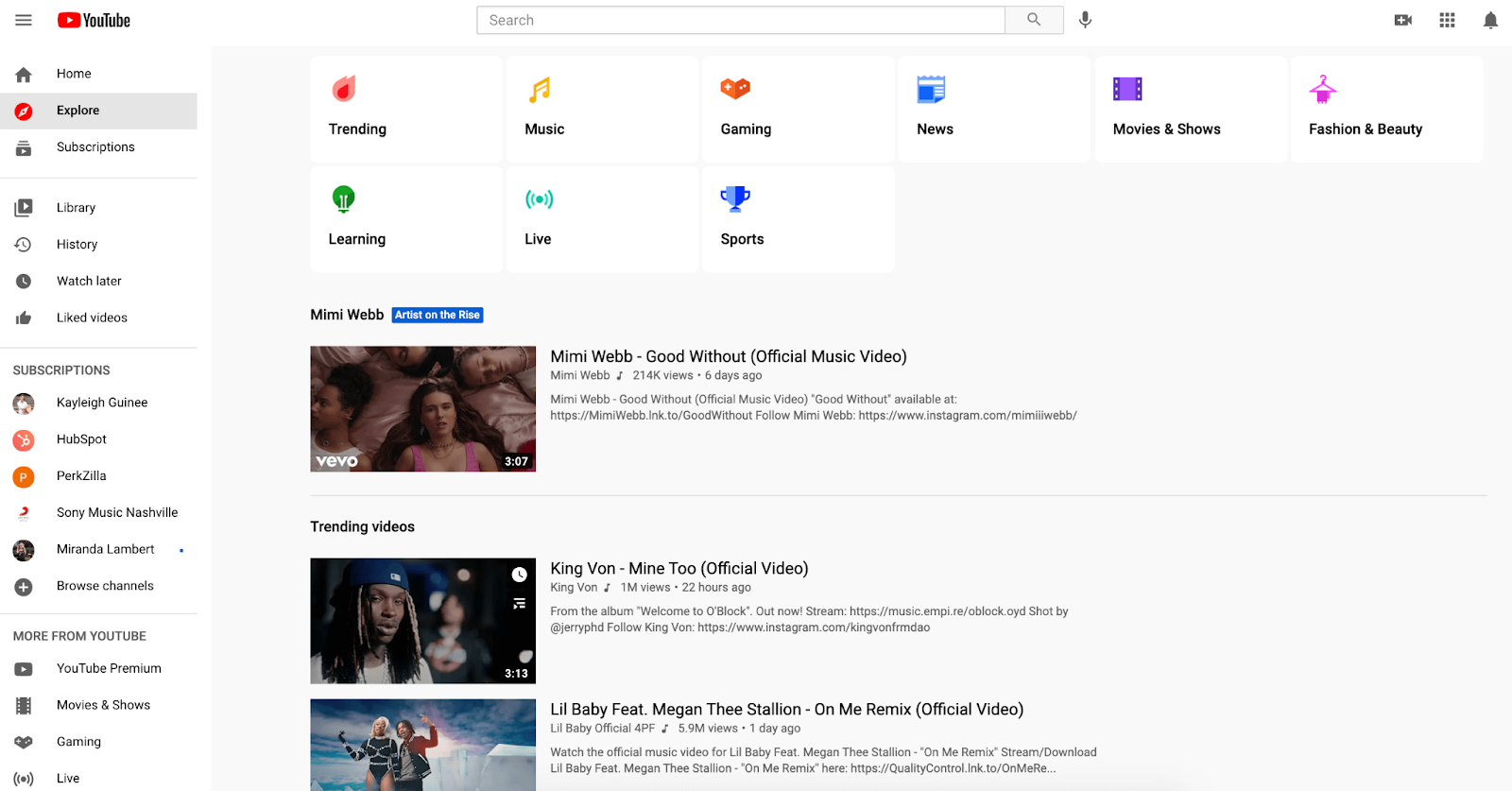Screen dimensions: 1512x791
Task: Play the Lil Baby video thumbnail
Action: pyautogui.click(x=422, y=745)
